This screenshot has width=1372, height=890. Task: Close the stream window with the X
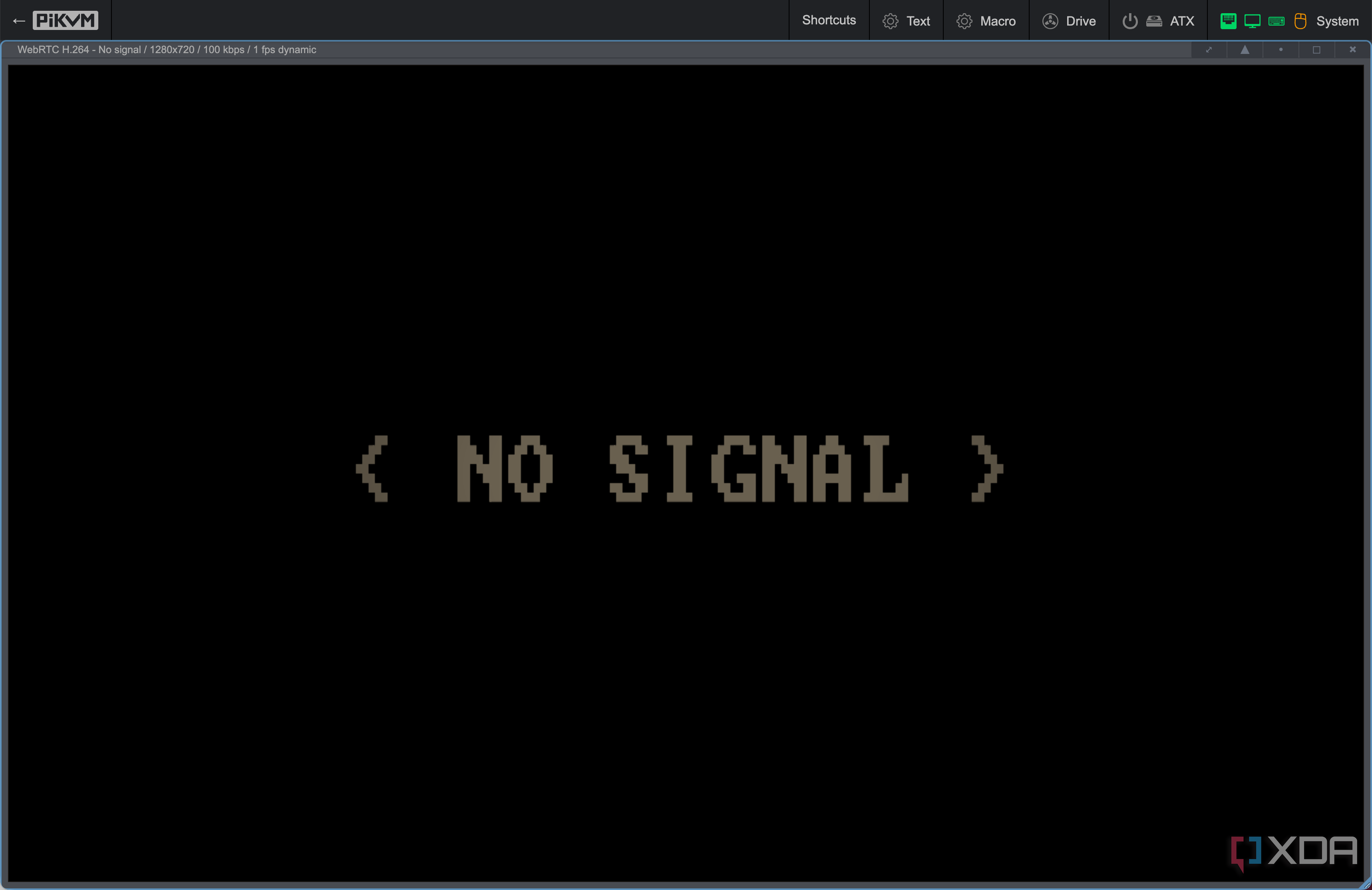1352,50
